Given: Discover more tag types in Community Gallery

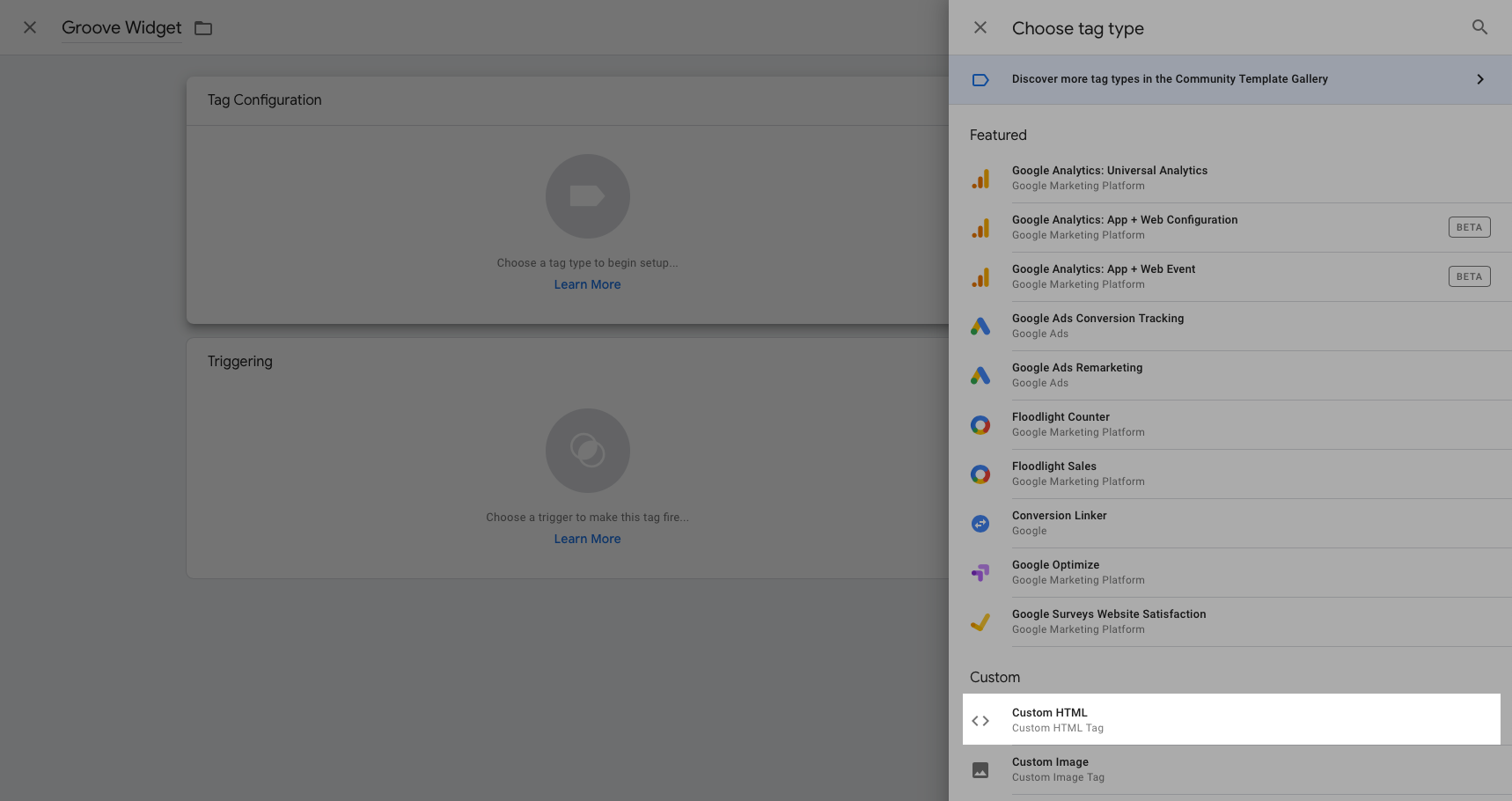Looking at the screenshot, I should (x=1230, y=79).
